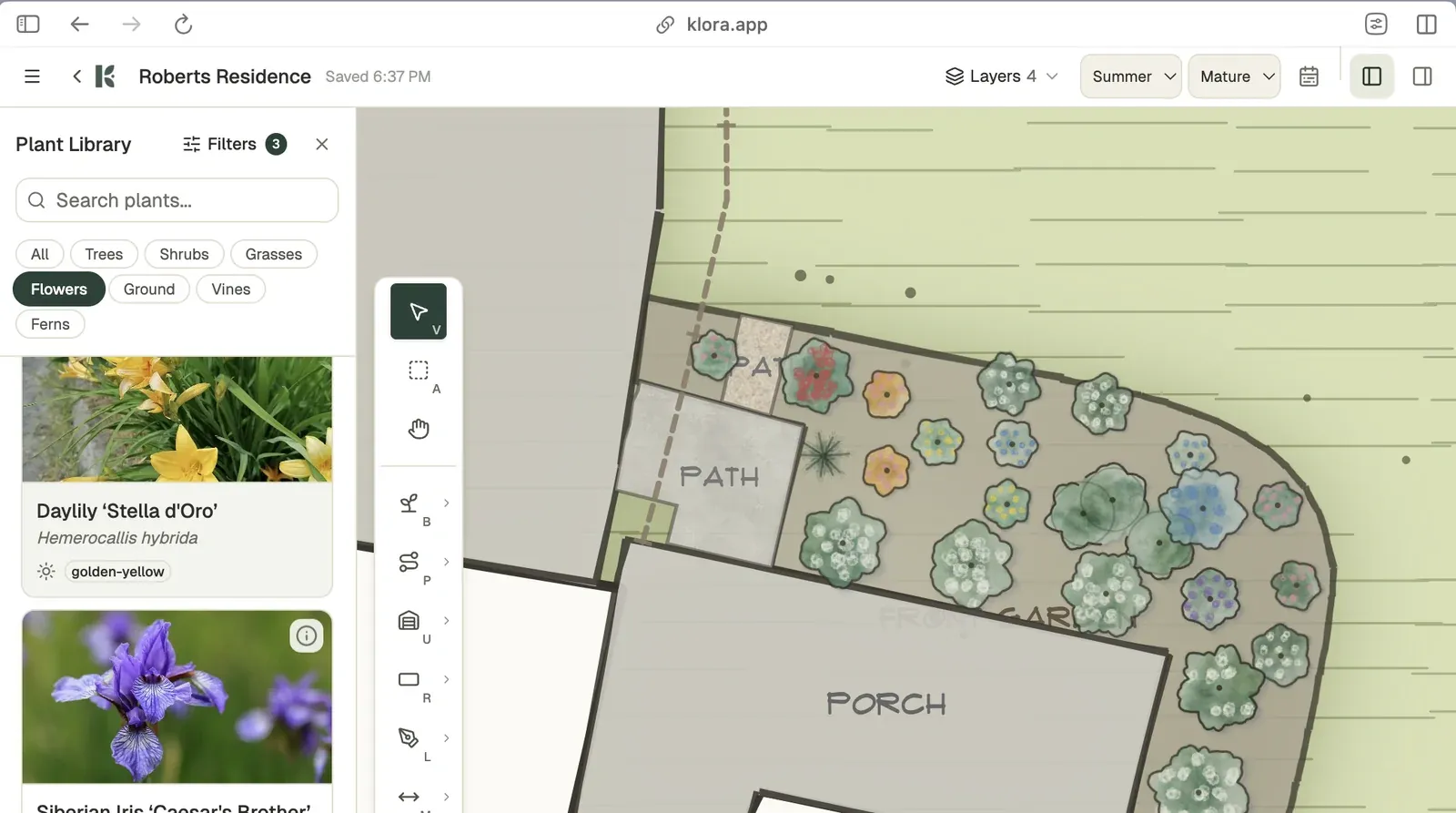Open the browser site settings icon

1376,25
